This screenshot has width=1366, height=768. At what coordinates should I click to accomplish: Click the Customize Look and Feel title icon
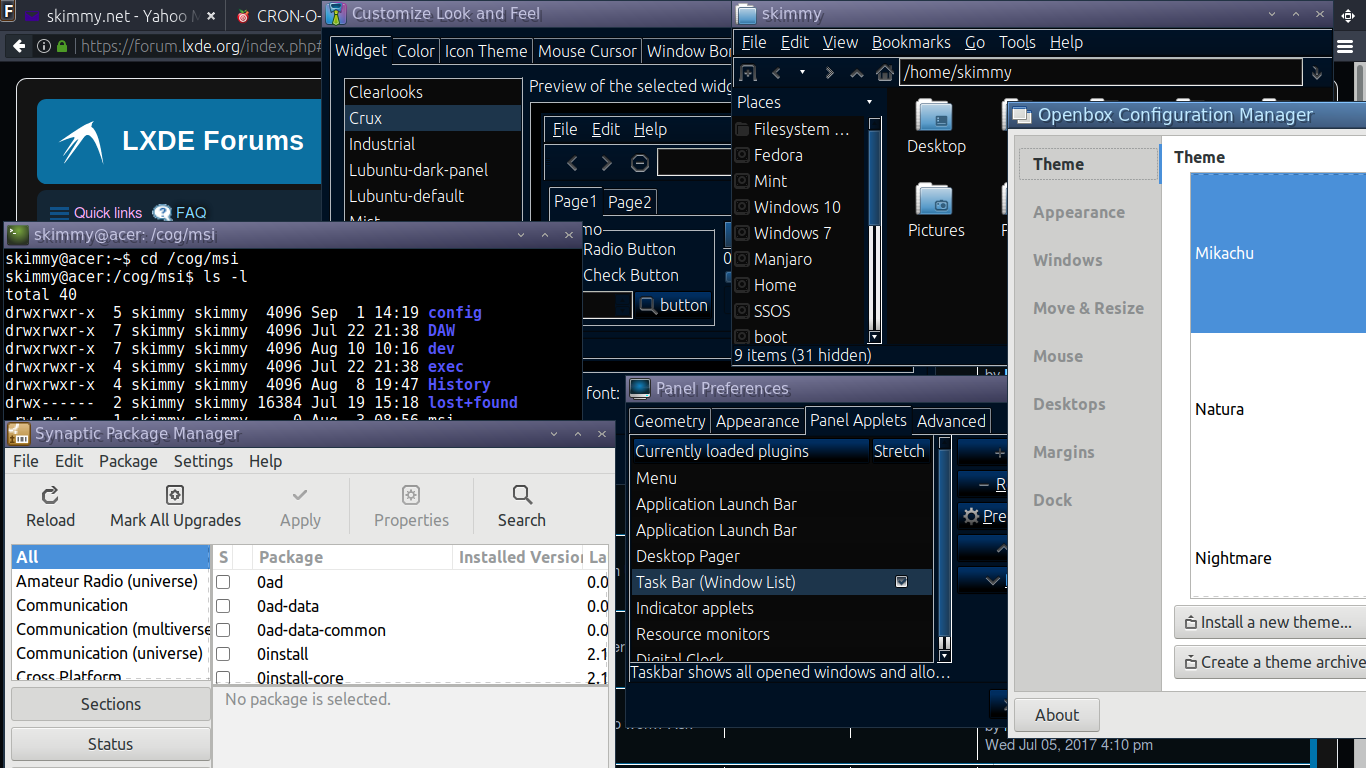pos(336,14)
